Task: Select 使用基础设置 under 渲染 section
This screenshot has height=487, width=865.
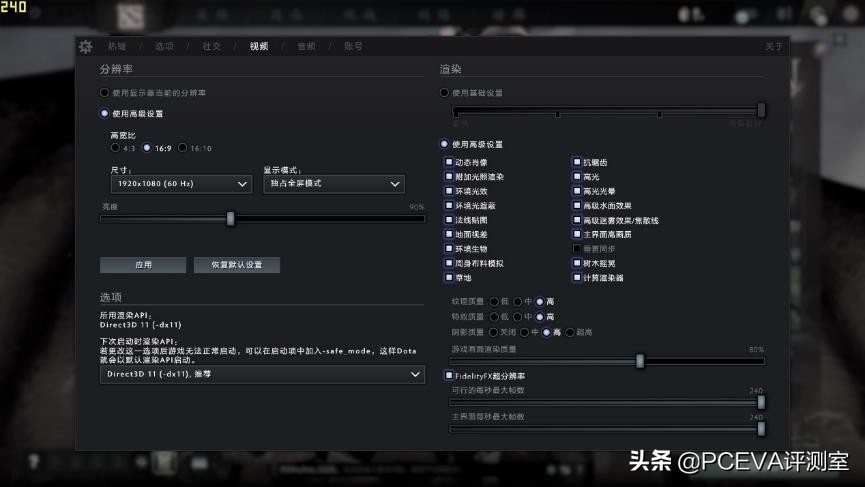Action: [445, 93]
